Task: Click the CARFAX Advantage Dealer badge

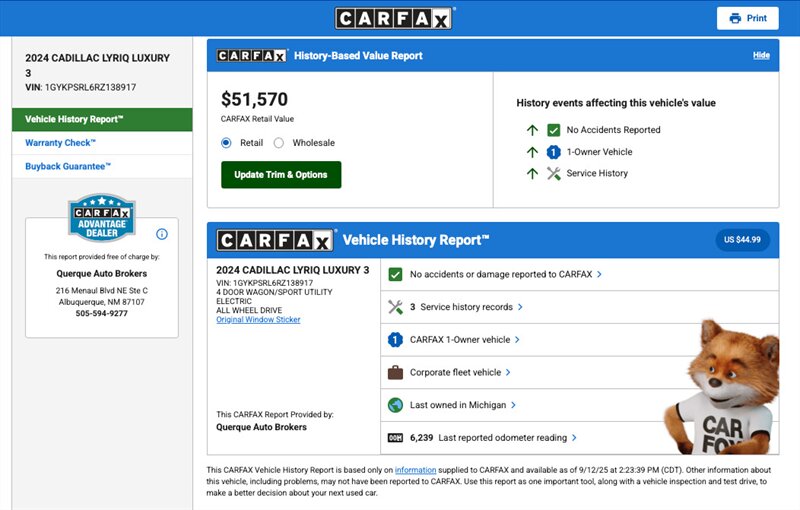Action: pyautogui.click(x=102, y=218)
